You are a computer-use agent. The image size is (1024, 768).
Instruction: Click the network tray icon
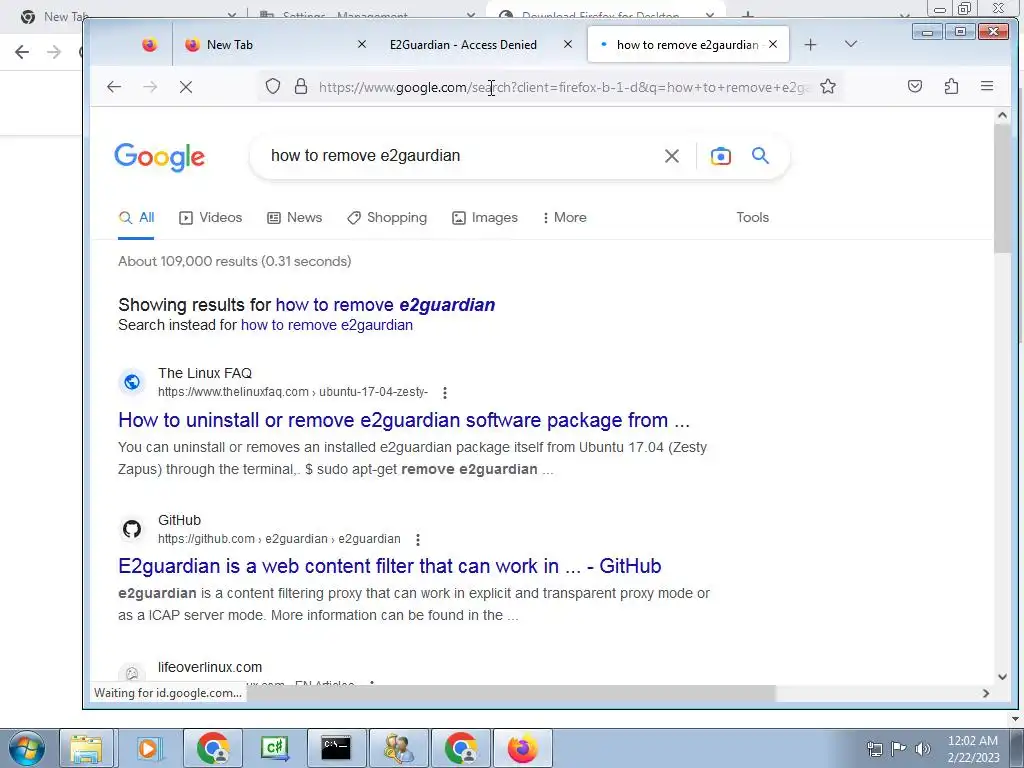click(x=874, y=748)
